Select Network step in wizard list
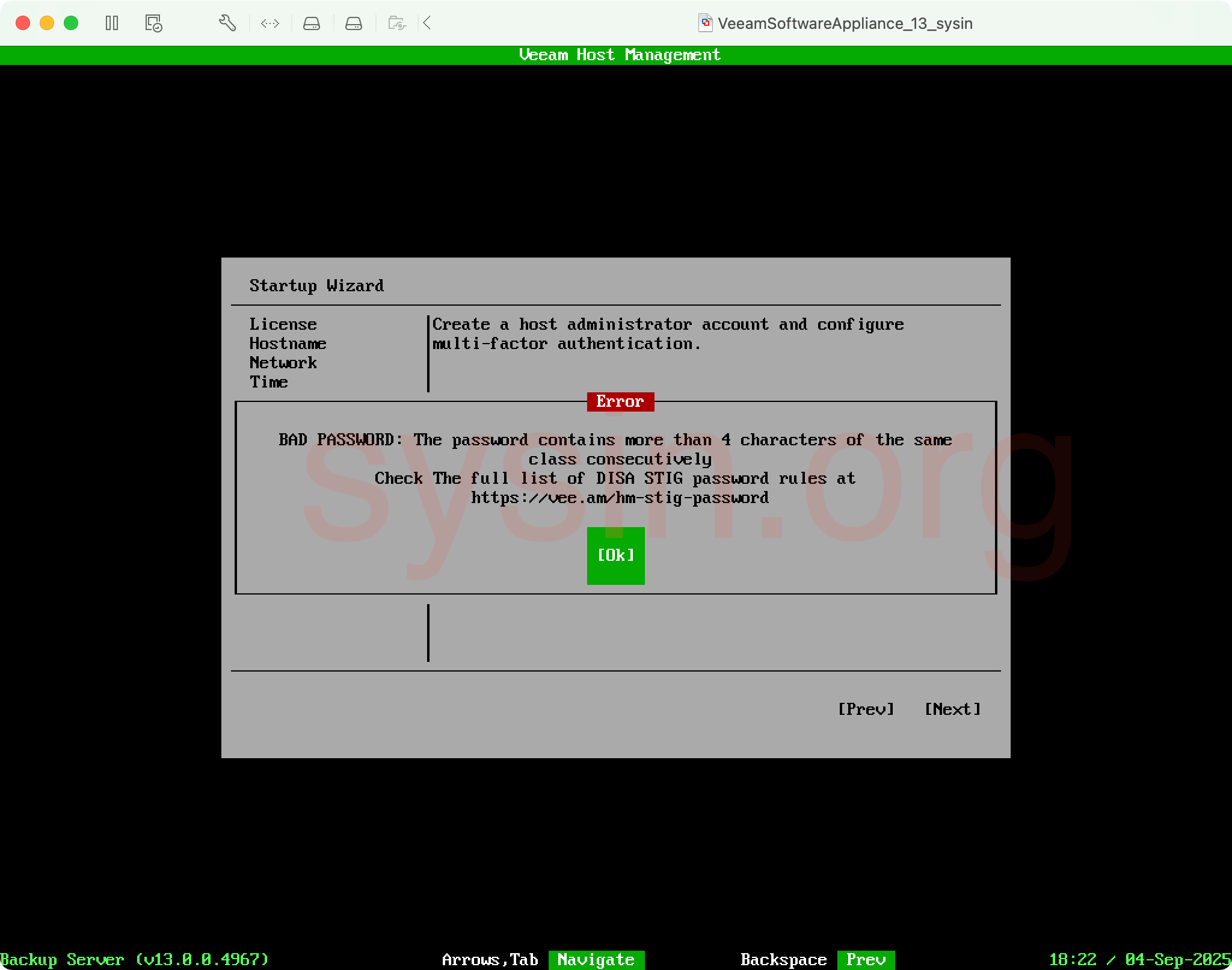Image resolution: width=1232 pixels, height=970 pixels. pyautogui.click(x=283, y=363)
